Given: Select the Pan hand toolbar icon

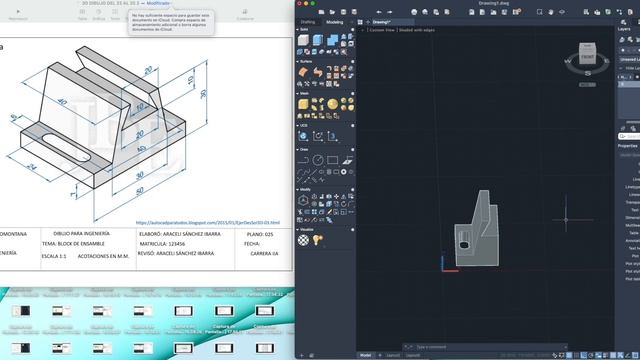Looking at the screenshot, I should 551,12.
